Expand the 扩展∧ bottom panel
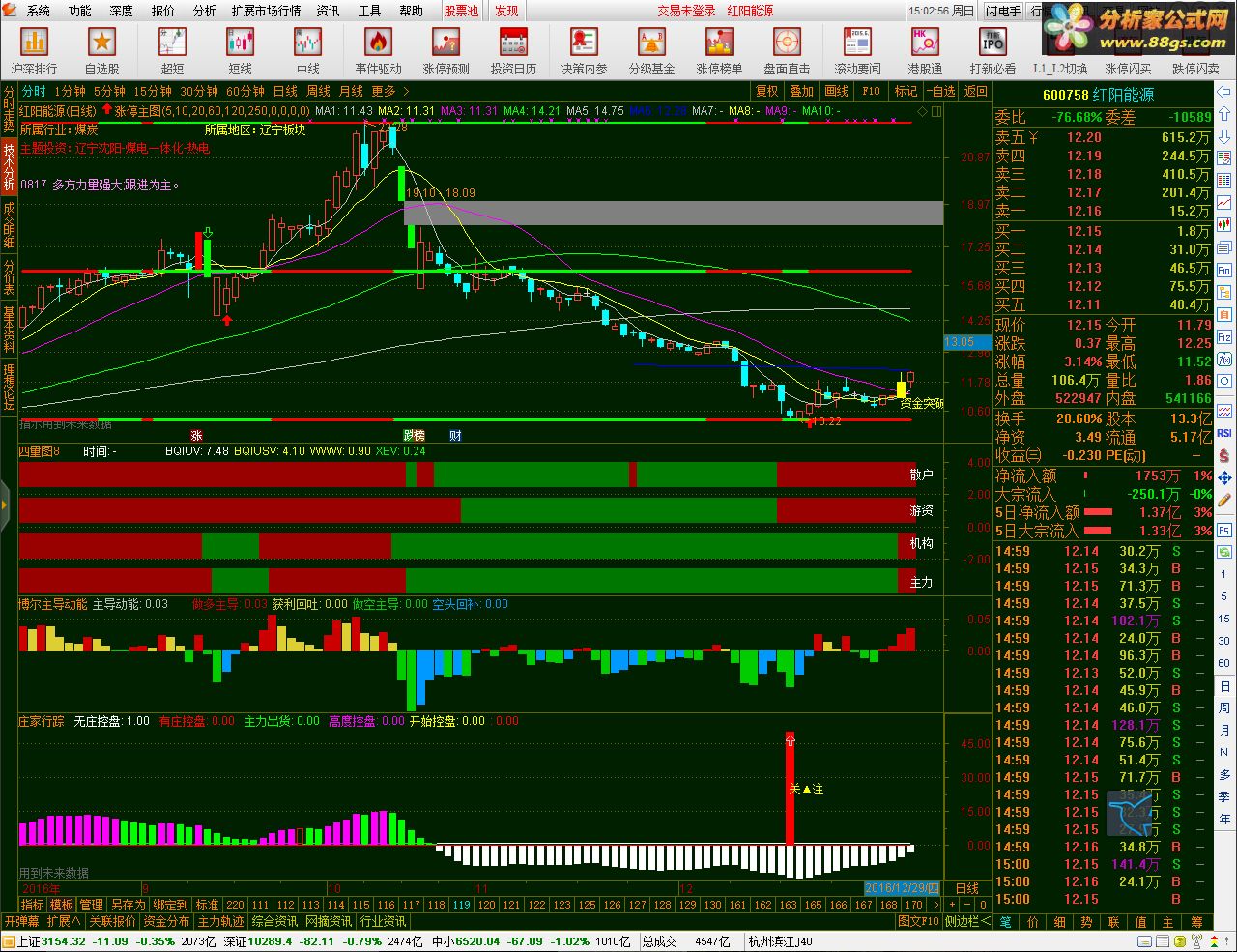Image resolution: width=1237 pixels, height=952 pixels. tap(64, 922)
